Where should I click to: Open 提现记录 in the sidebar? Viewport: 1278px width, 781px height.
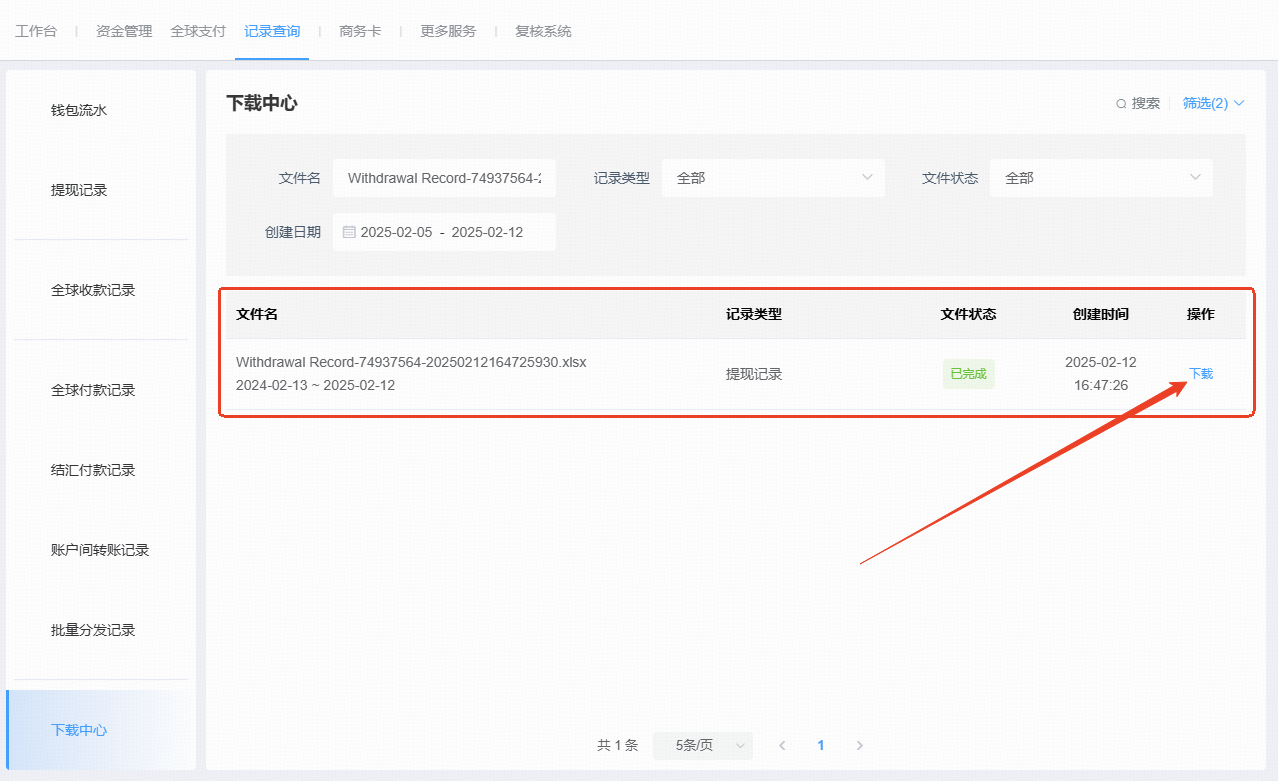79,190
